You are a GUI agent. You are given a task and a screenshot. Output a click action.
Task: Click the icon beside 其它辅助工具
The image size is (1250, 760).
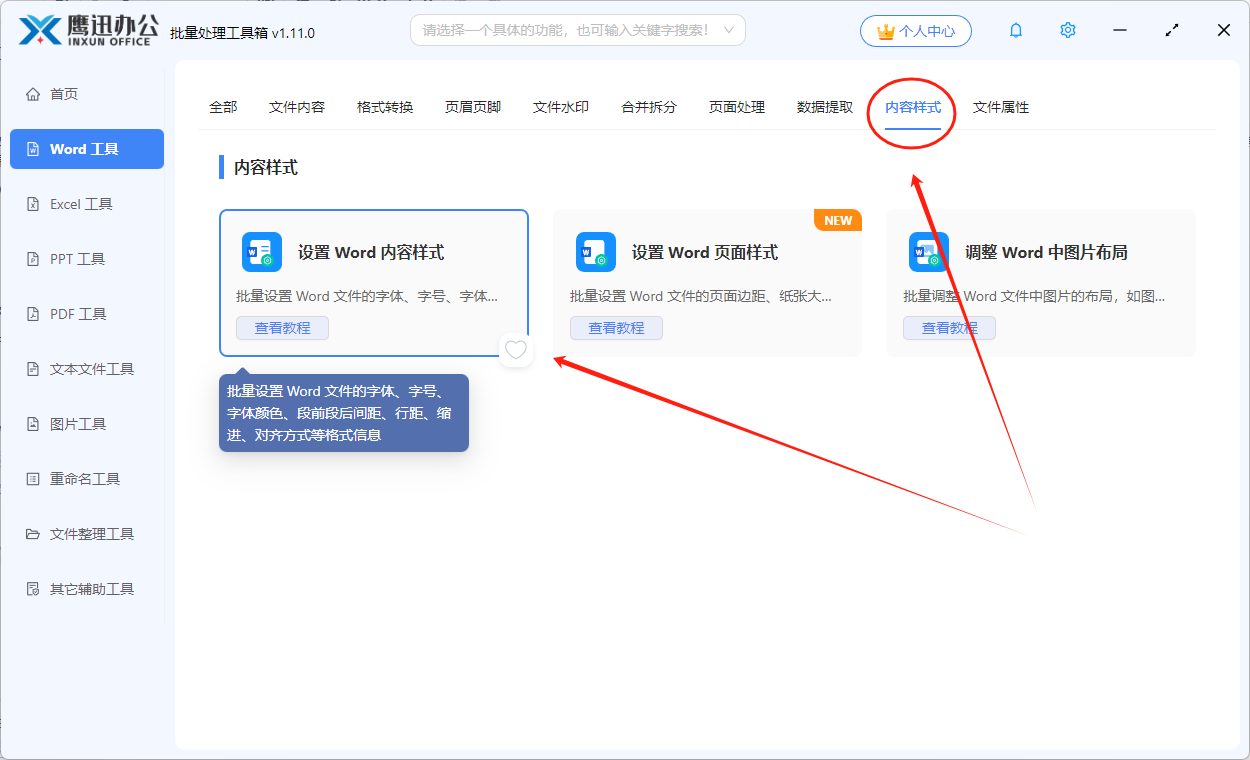(x=33, y=589)
